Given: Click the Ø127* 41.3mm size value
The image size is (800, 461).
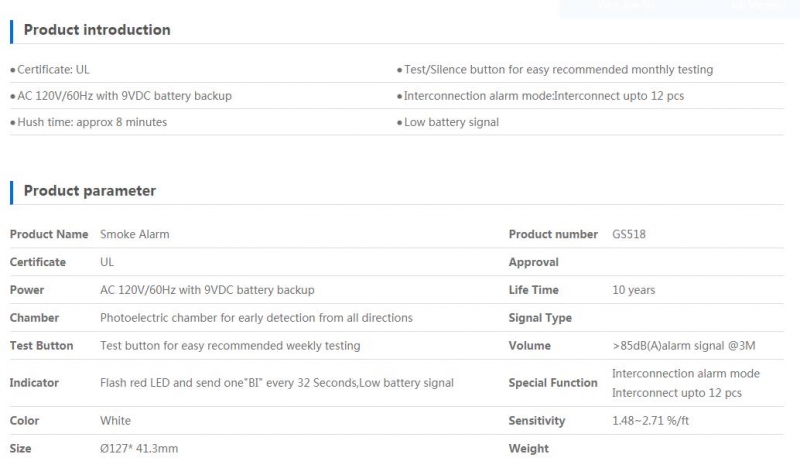Looking at the screenshot, I should (x=139, y=449).
